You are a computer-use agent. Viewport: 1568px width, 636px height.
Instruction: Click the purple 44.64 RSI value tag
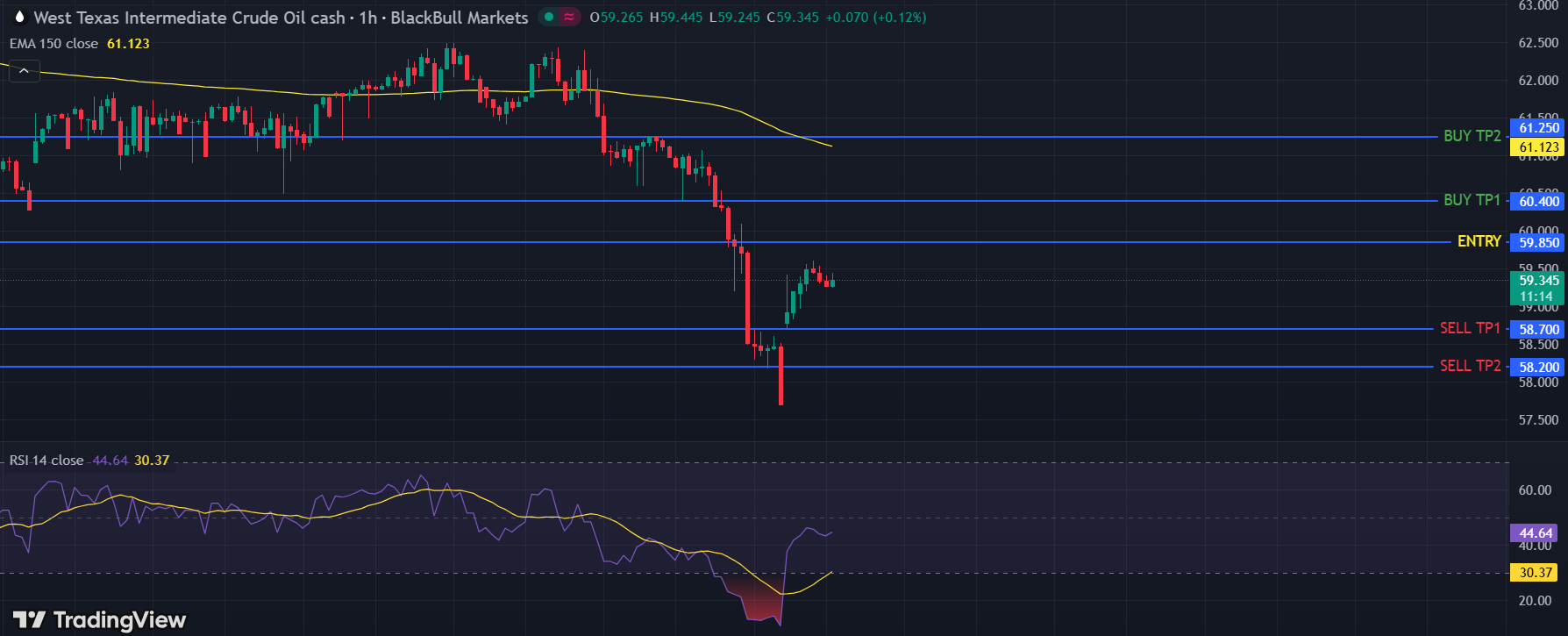1536,533
